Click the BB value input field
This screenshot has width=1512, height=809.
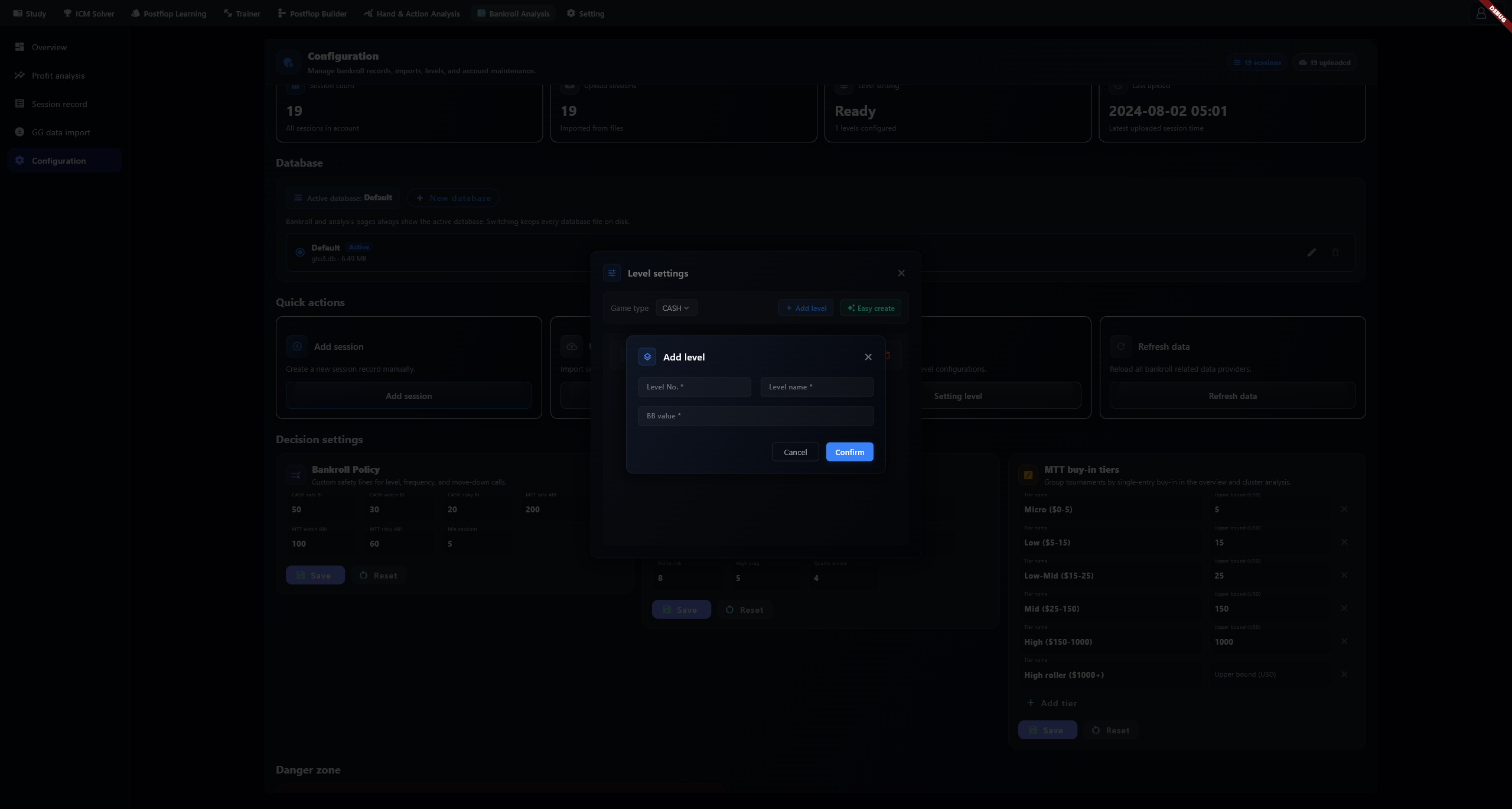tap(755, 416)
